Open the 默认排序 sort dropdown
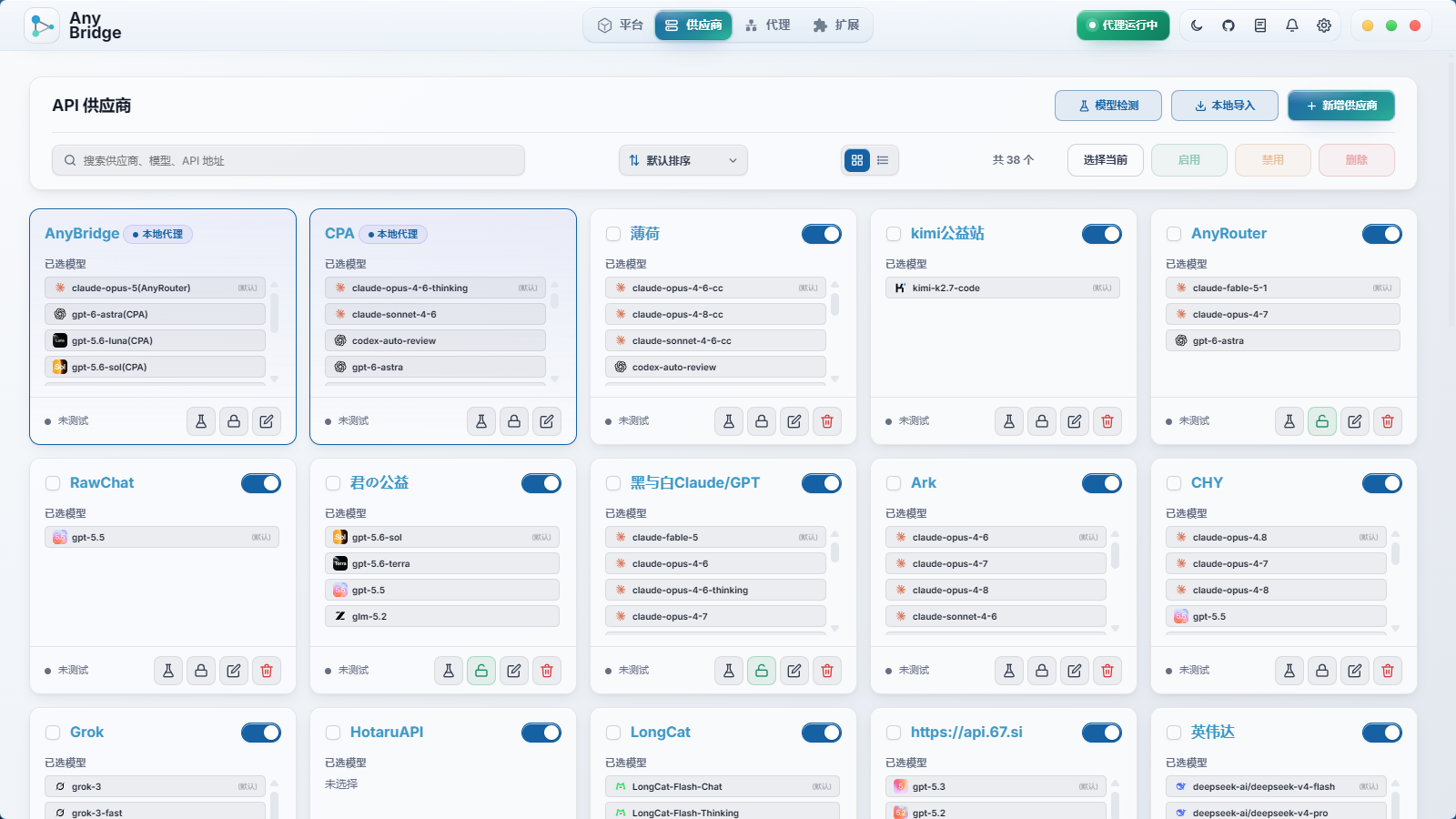 tap(683, 160)
